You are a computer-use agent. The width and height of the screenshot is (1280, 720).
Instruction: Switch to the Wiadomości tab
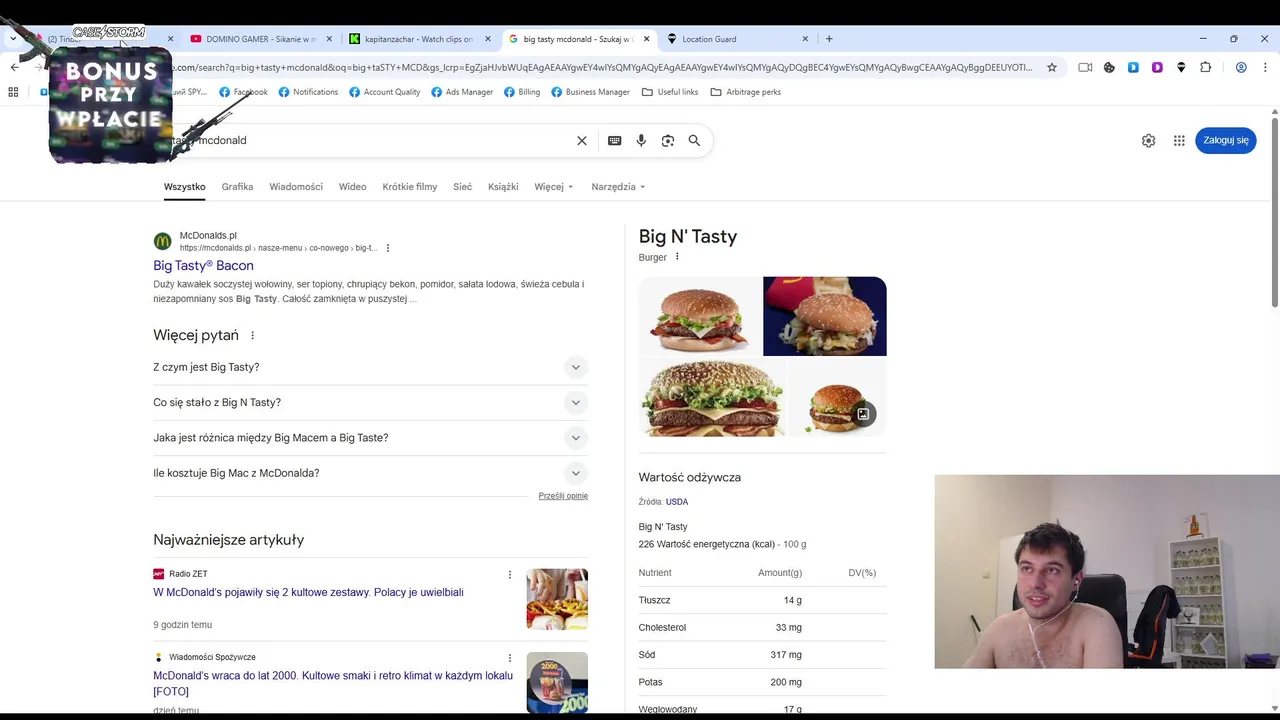click(x=296, y=187)
